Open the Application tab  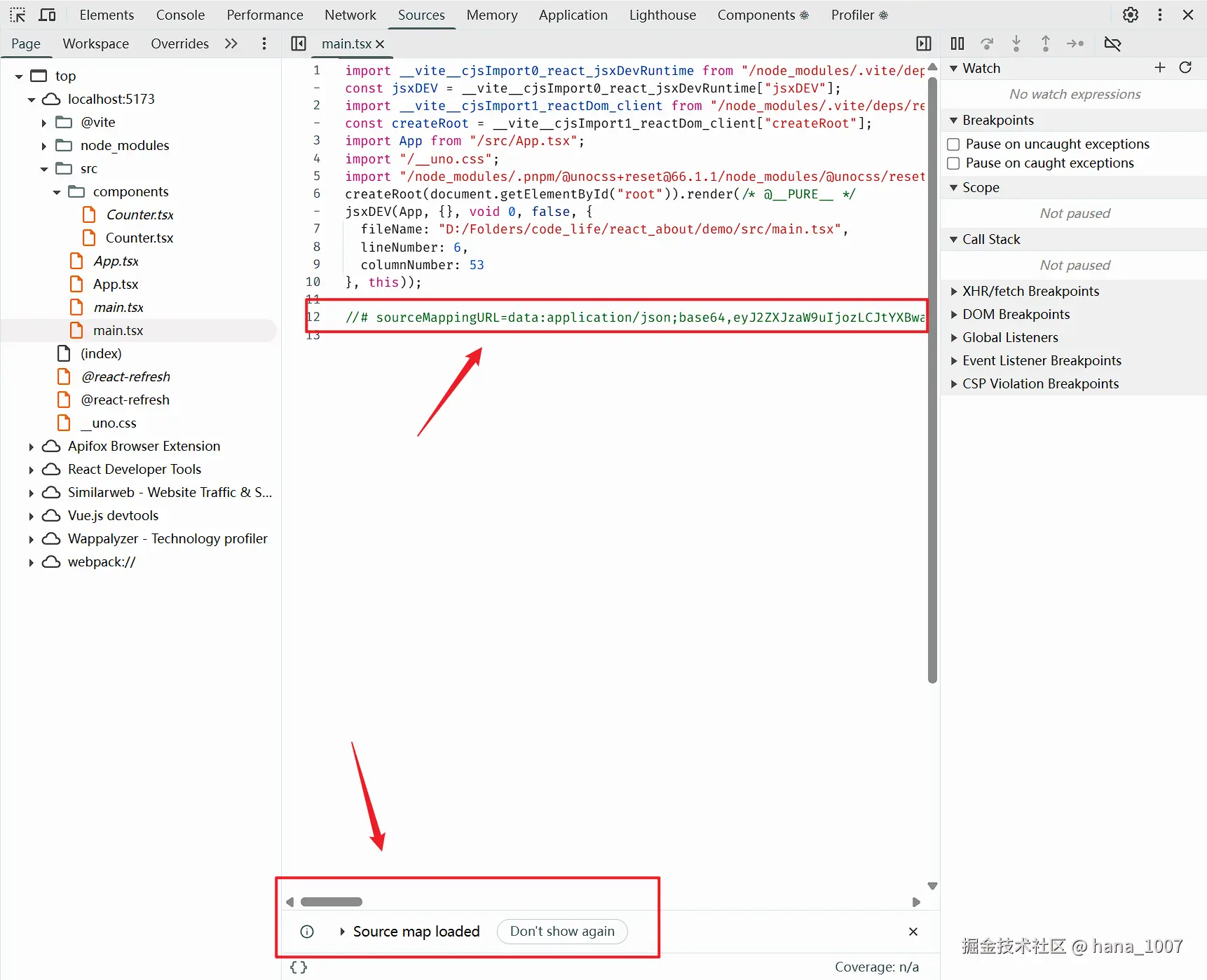(x=573, y=15)
